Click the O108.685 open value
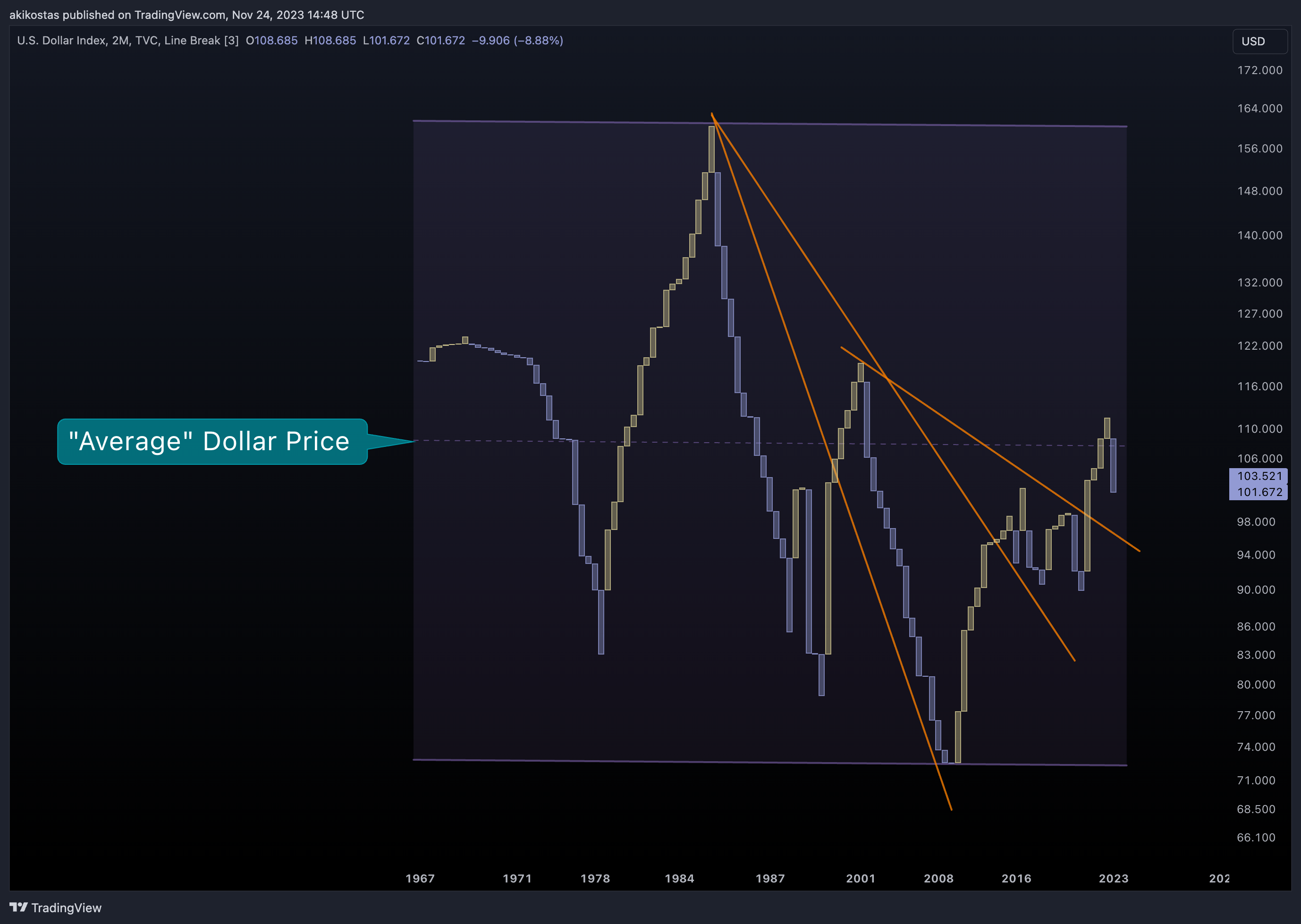 click(271, 41)
